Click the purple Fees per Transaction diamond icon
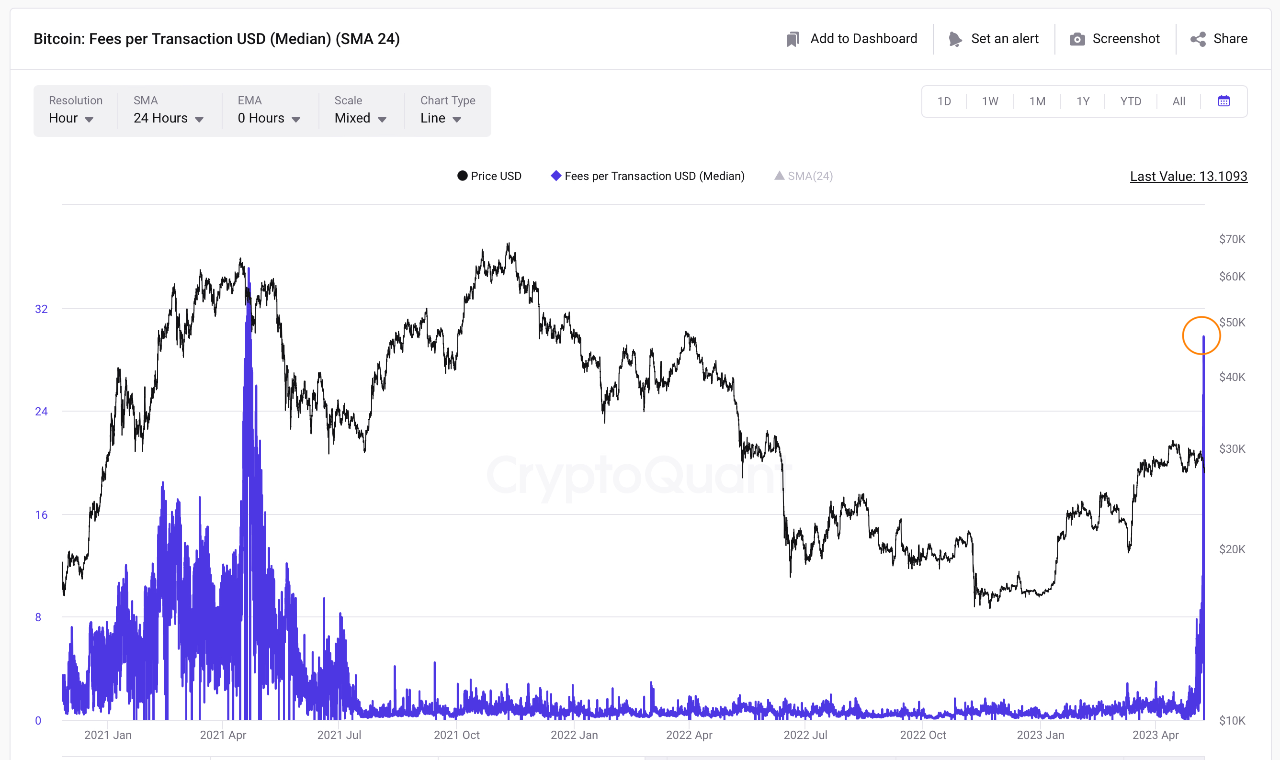 tap(555, 175)
